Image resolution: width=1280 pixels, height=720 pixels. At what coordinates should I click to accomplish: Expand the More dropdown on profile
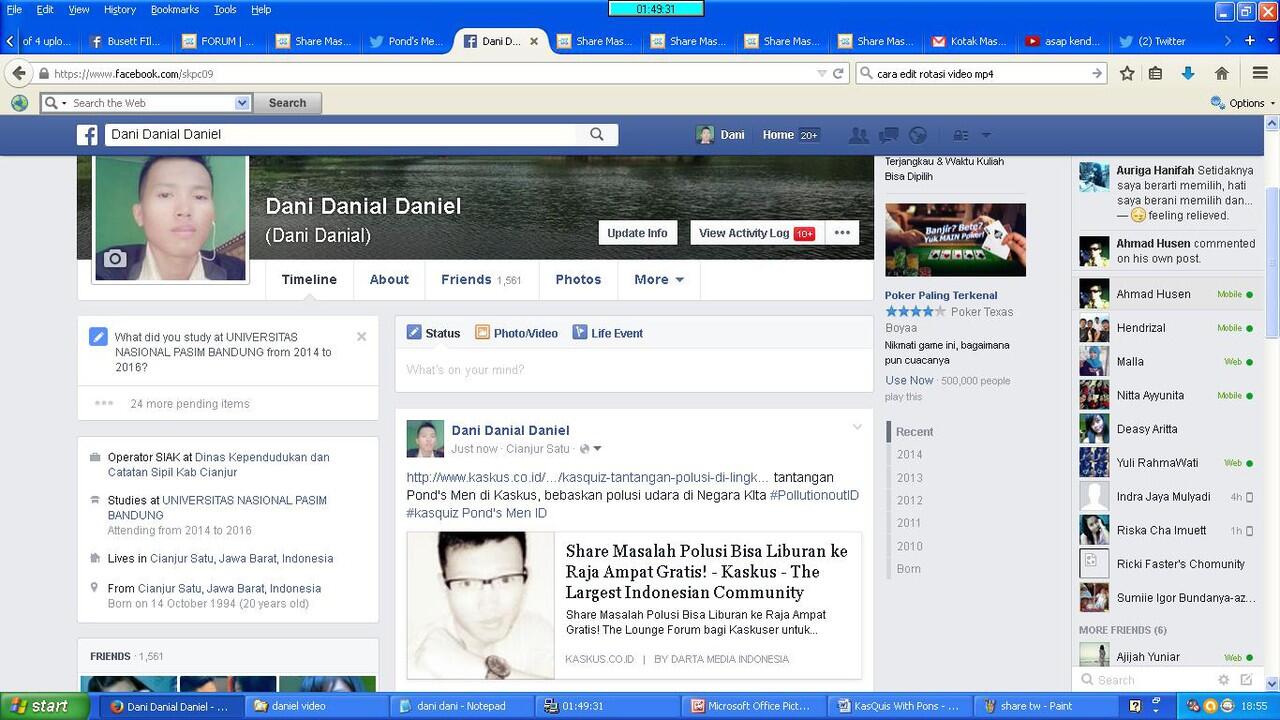(x=659, y=280)
